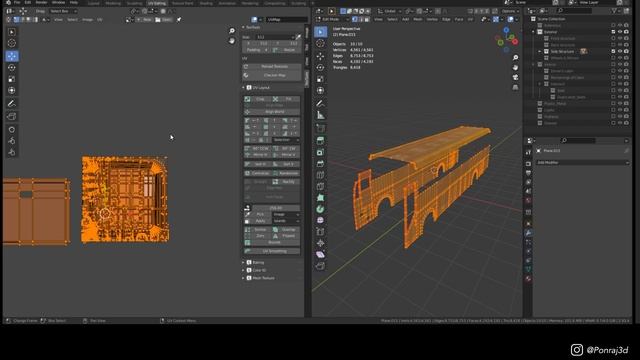The height and width of the screenshot is (360, 640).
Task: Pin the image in UV editor header
Action: click(179, 20)
